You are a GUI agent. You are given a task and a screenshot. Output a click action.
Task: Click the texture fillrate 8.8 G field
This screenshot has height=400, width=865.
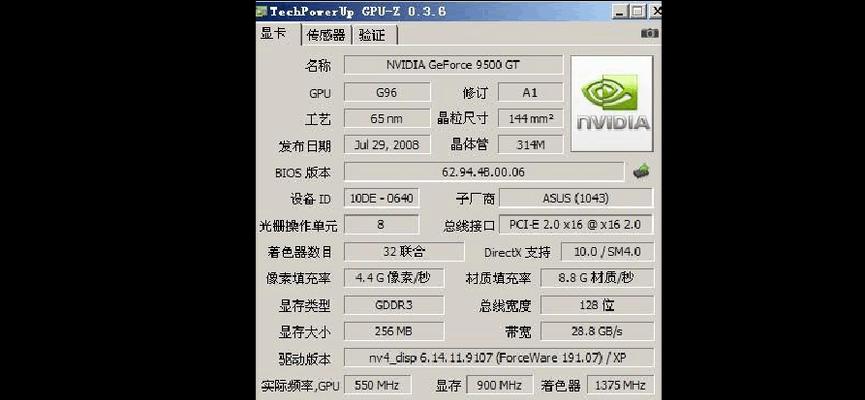(597, 278)
